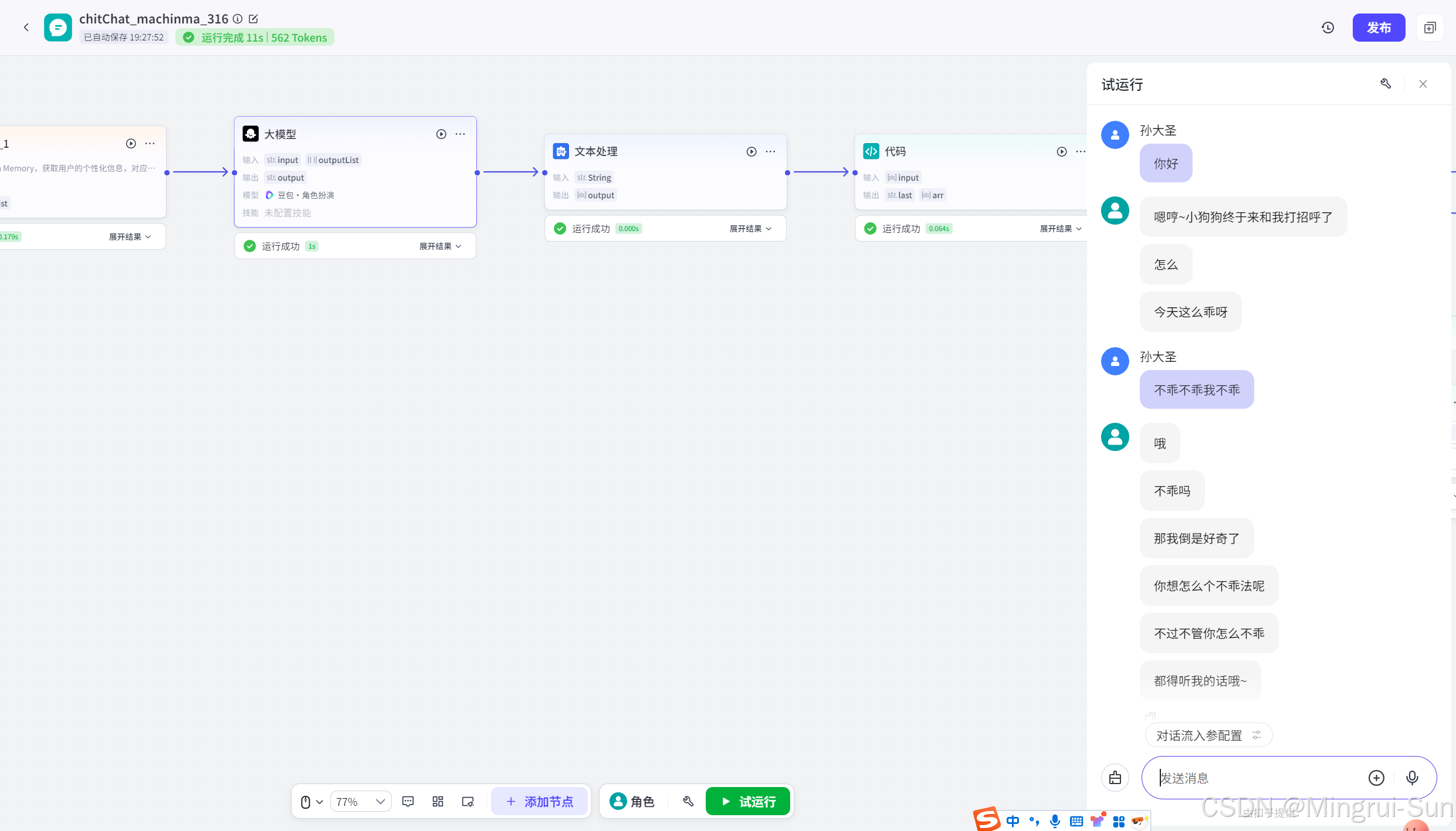Viewport: 1456px width, 831px height.
Task: Toggle the minimap icon in bottom toolbar
Action: tap(468, 802)
